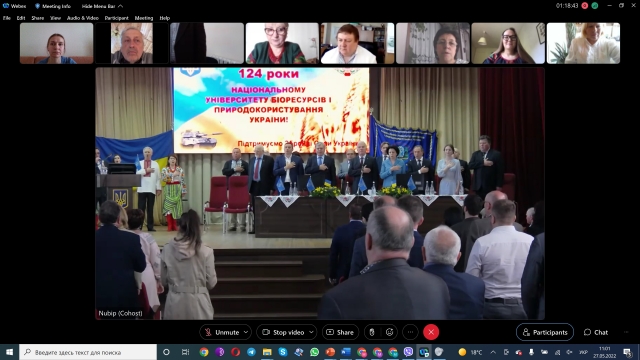Screen dimensions: 640x360
Task: Open Word on the taskbar
Action: [346, 352]
